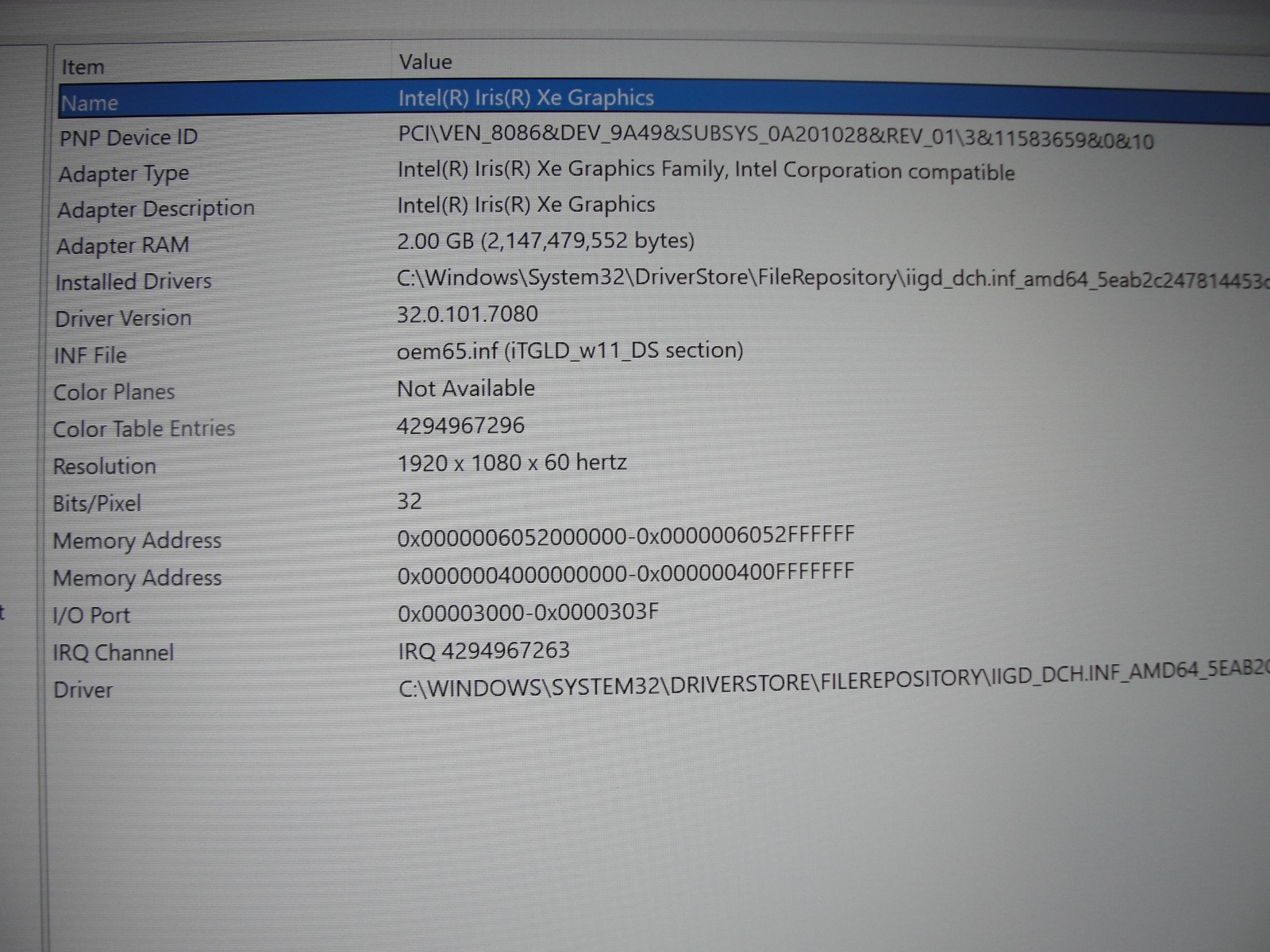The image size is (1270, 952).
Task: Click the Adapter Description value text
Action: tap(526, 205)
